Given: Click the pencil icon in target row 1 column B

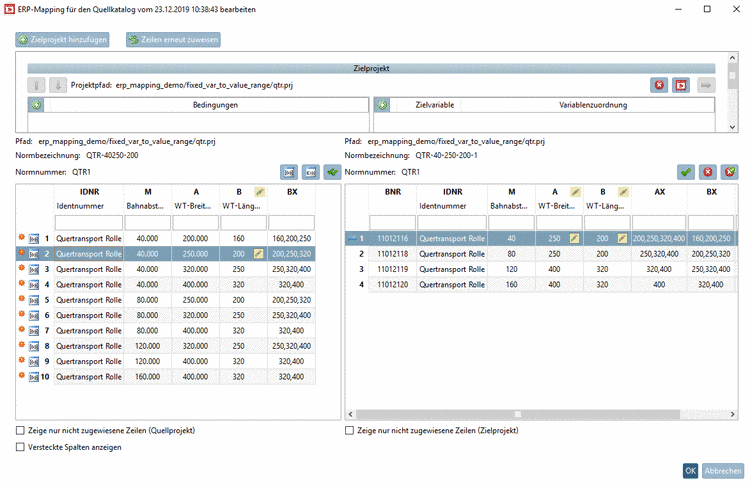Looking at the screenshot, I should [x=623, y=239].
